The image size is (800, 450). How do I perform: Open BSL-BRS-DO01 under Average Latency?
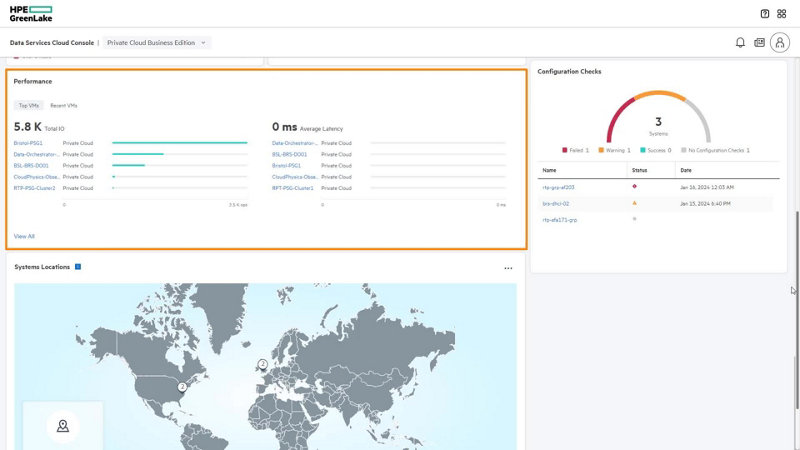pos(289,155)
